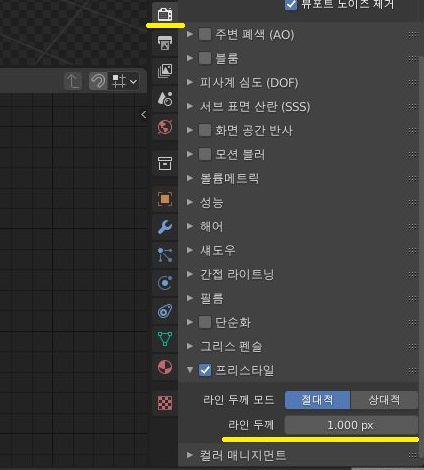Enable the 블룸 checkbox

coord(205,58)
